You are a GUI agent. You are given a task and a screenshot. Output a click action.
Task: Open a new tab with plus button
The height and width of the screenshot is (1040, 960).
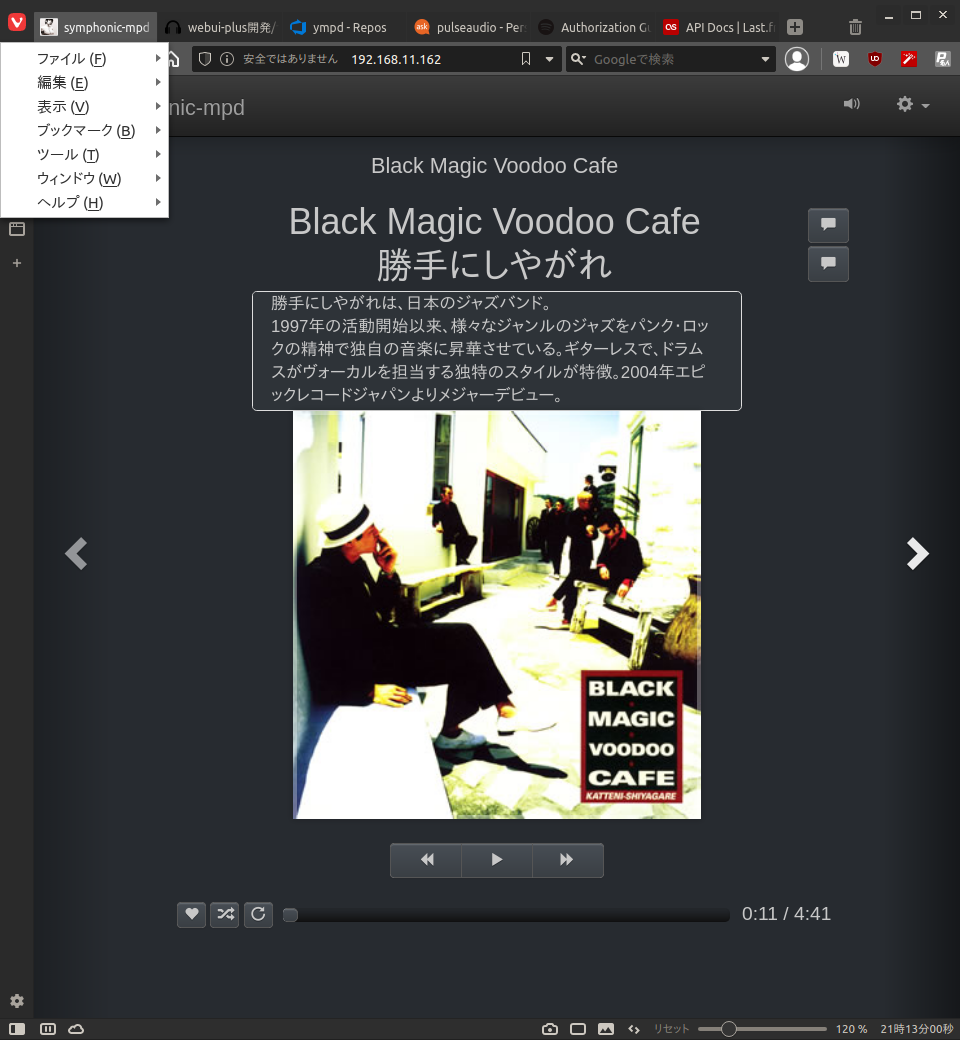(x=795, y=27)
